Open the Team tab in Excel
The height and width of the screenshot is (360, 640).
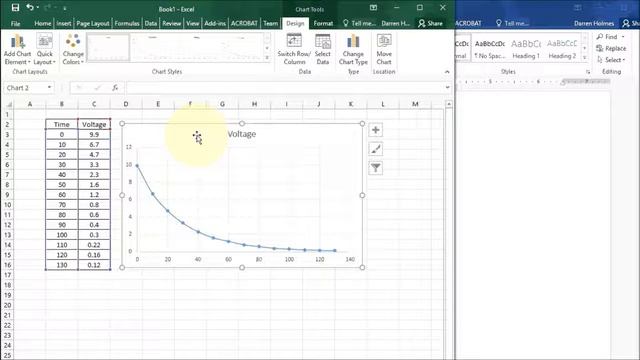coord(270,23)
